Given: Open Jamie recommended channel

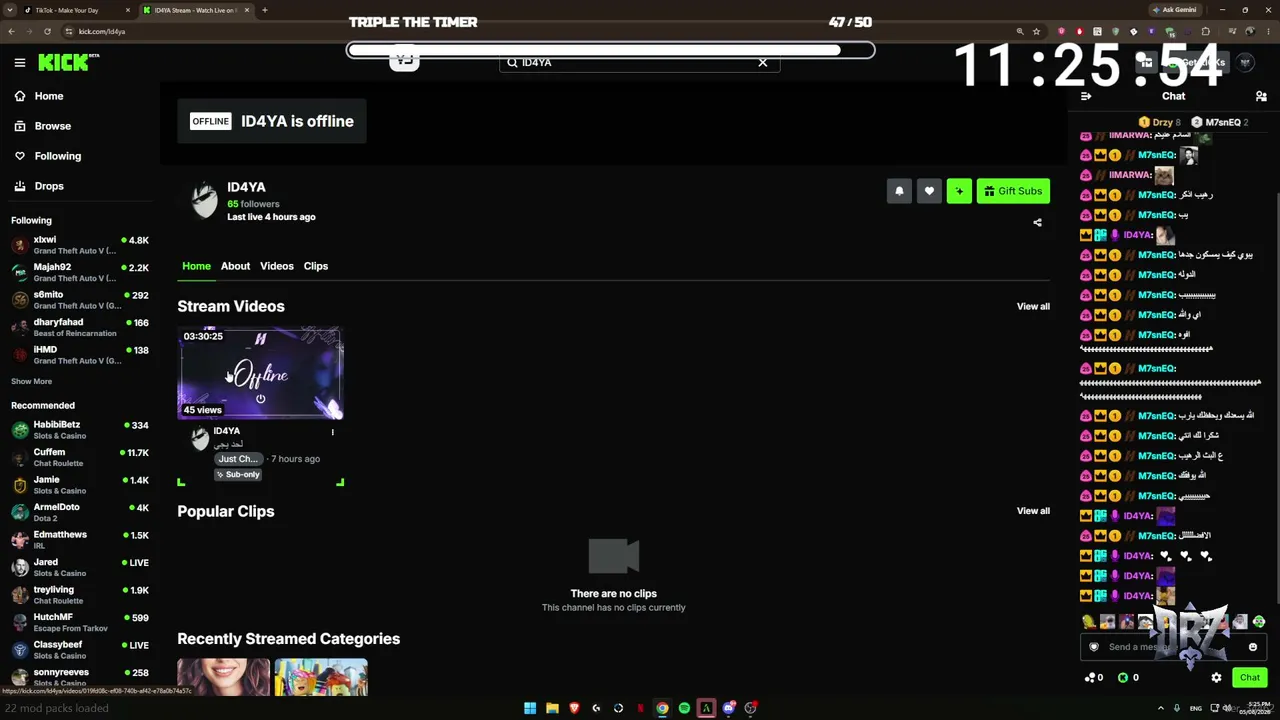Looking at the screenshot, I should pos(80,485).
